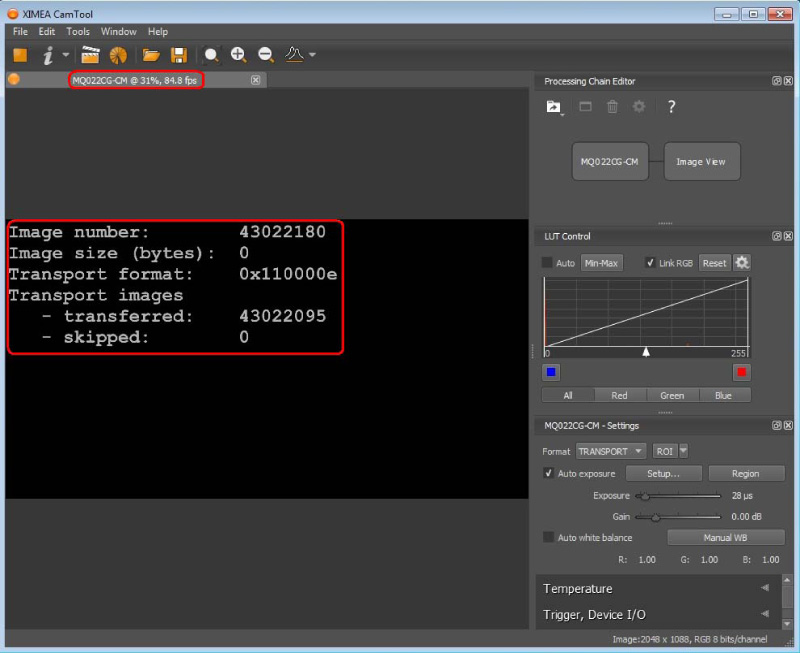Image resolution: width=800 pixels, height=653 pixels.
Task: Open the Help menu
Action: click(x=158, y=32)
